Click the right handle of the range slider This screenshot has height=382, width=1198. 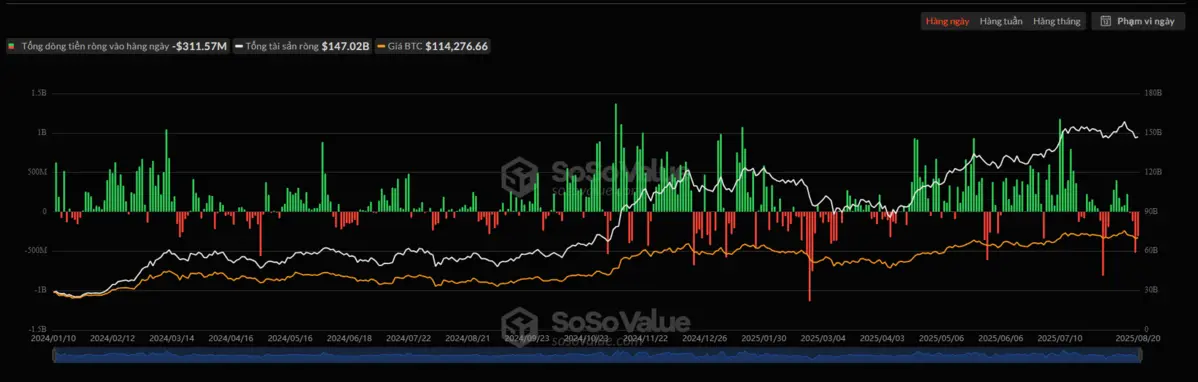(1141, 355)
